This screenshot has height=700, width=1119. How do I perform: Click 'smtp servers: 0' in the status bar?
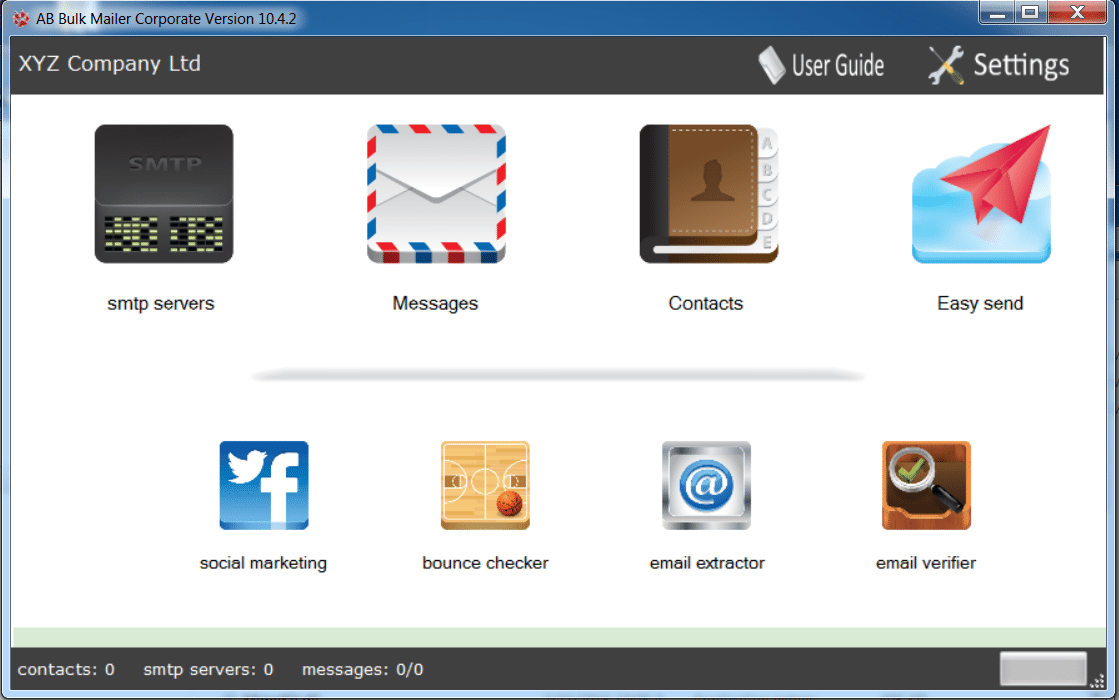click(x=208, y=669)
